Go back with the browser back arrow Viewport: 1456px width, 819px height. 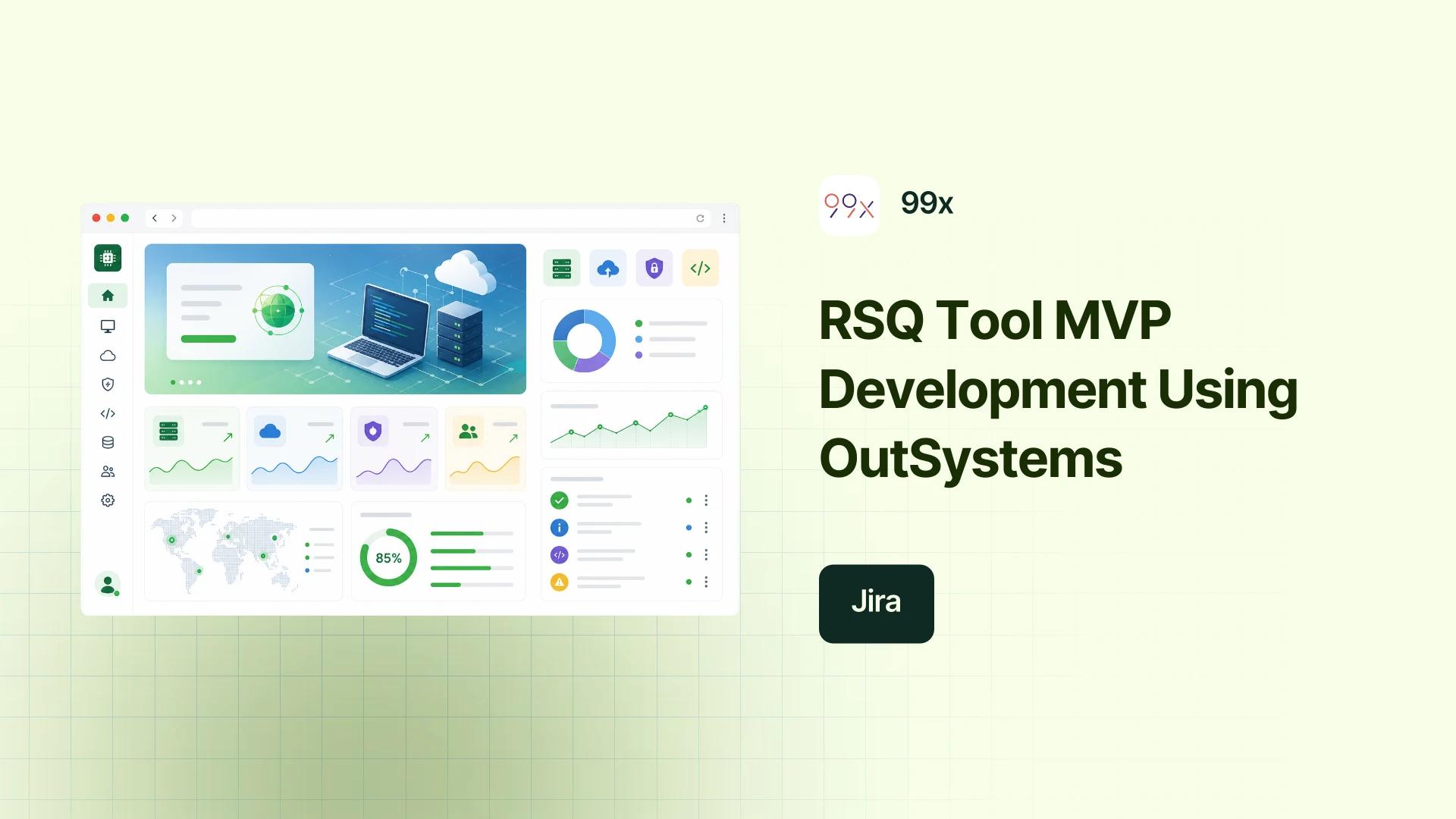pyautogui.click(x=155, y=218)
